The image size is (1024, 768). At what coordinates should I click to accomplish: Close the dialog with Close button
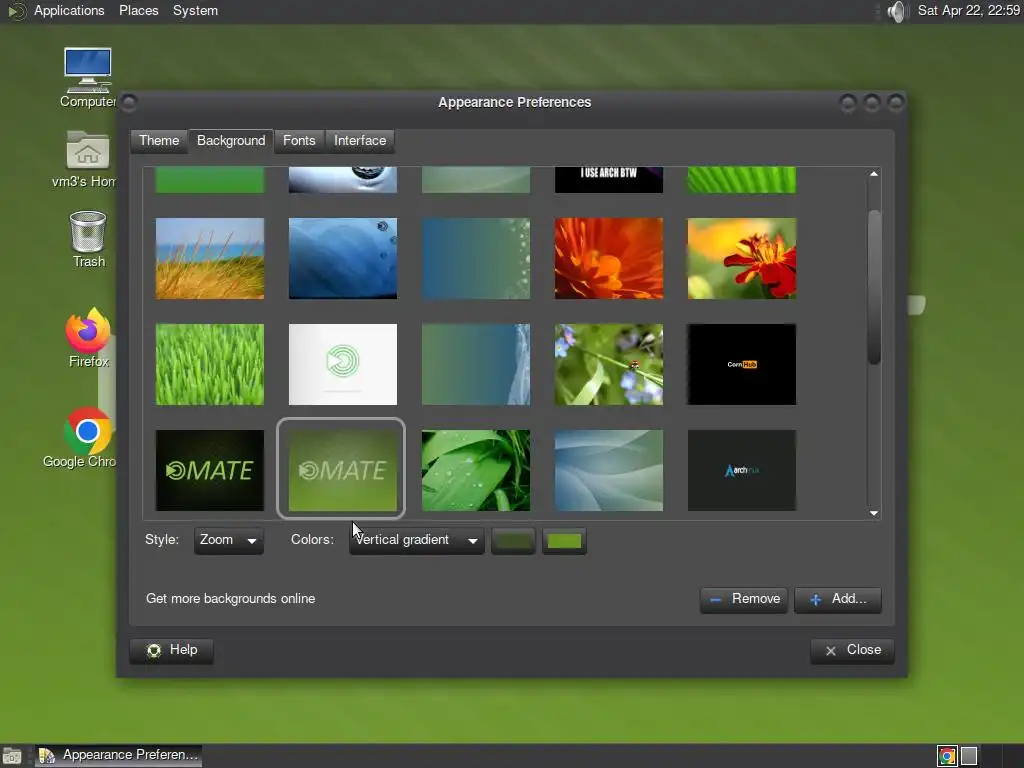pyautogui.click(x=852, y=650)
